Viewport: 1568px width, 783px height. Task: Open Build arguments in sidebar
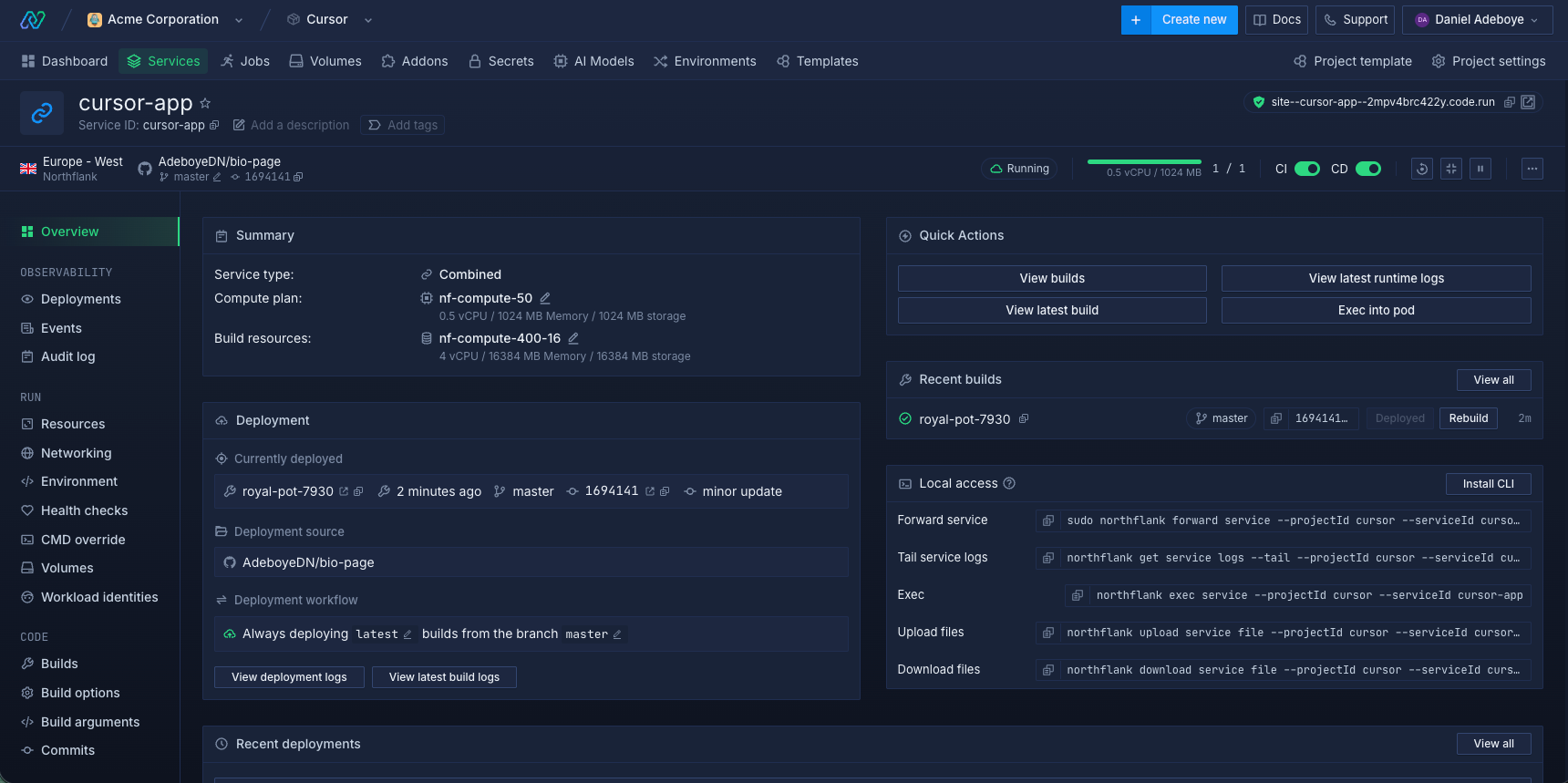80,722
